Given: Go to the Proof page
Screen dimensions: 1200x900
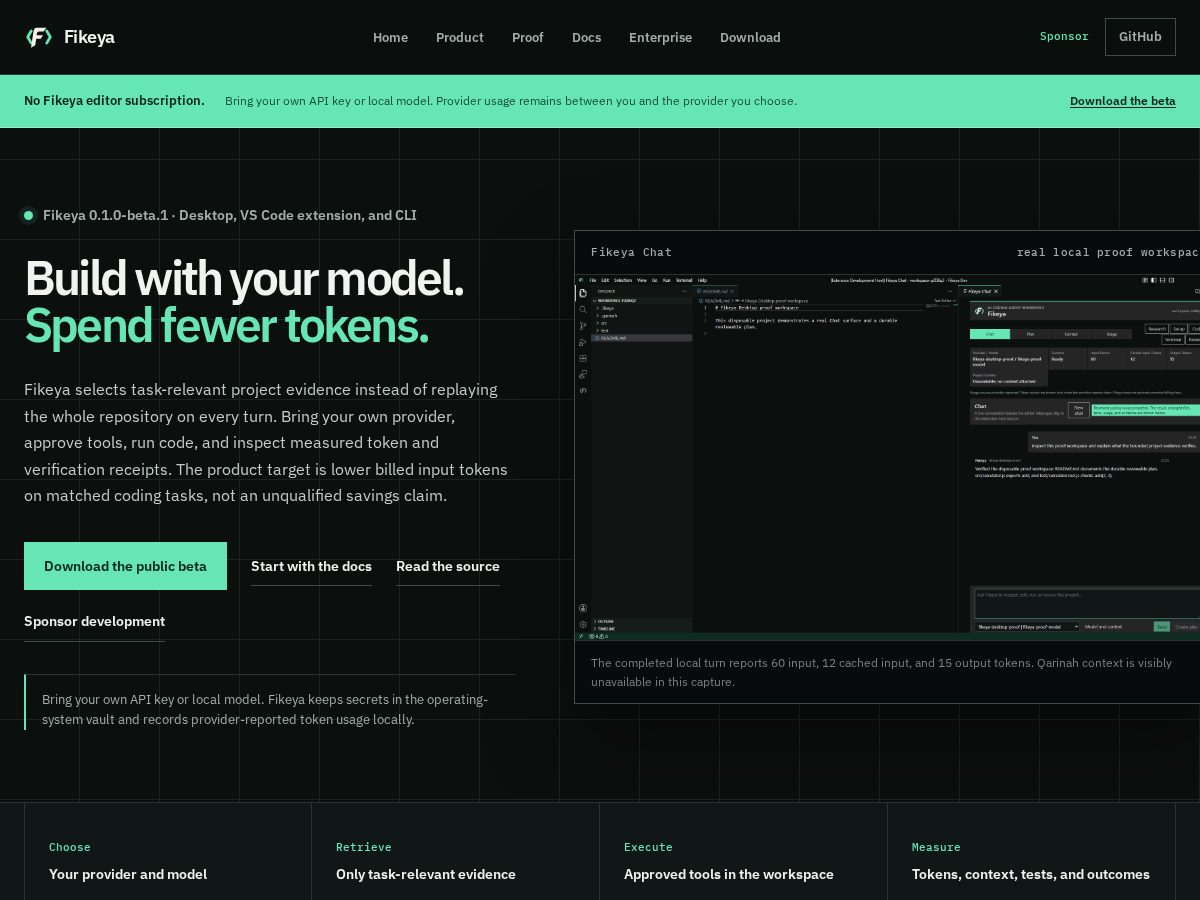Looking at the screenshot, I should pos(527,37).
